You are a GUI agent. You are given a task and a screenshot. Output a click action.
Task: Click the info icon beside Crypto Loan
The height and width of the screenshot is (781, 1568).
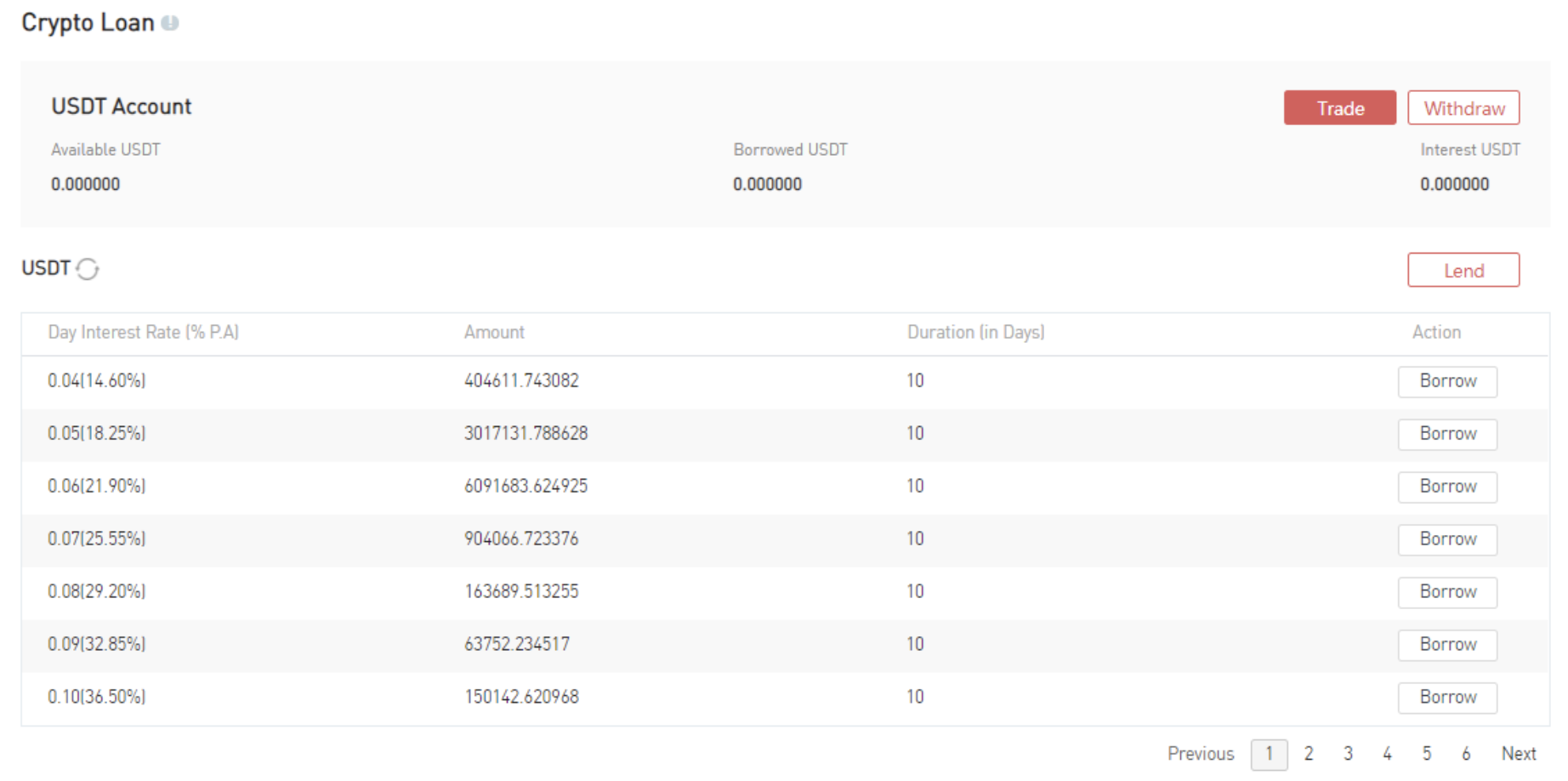click(x=170, y=23)
